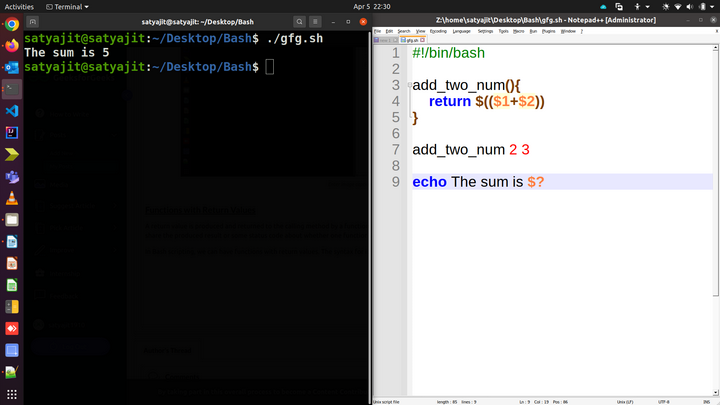The image size is (720, 405).
Task: Open the yellow archive app in the dock
Action: coord(12,307)
